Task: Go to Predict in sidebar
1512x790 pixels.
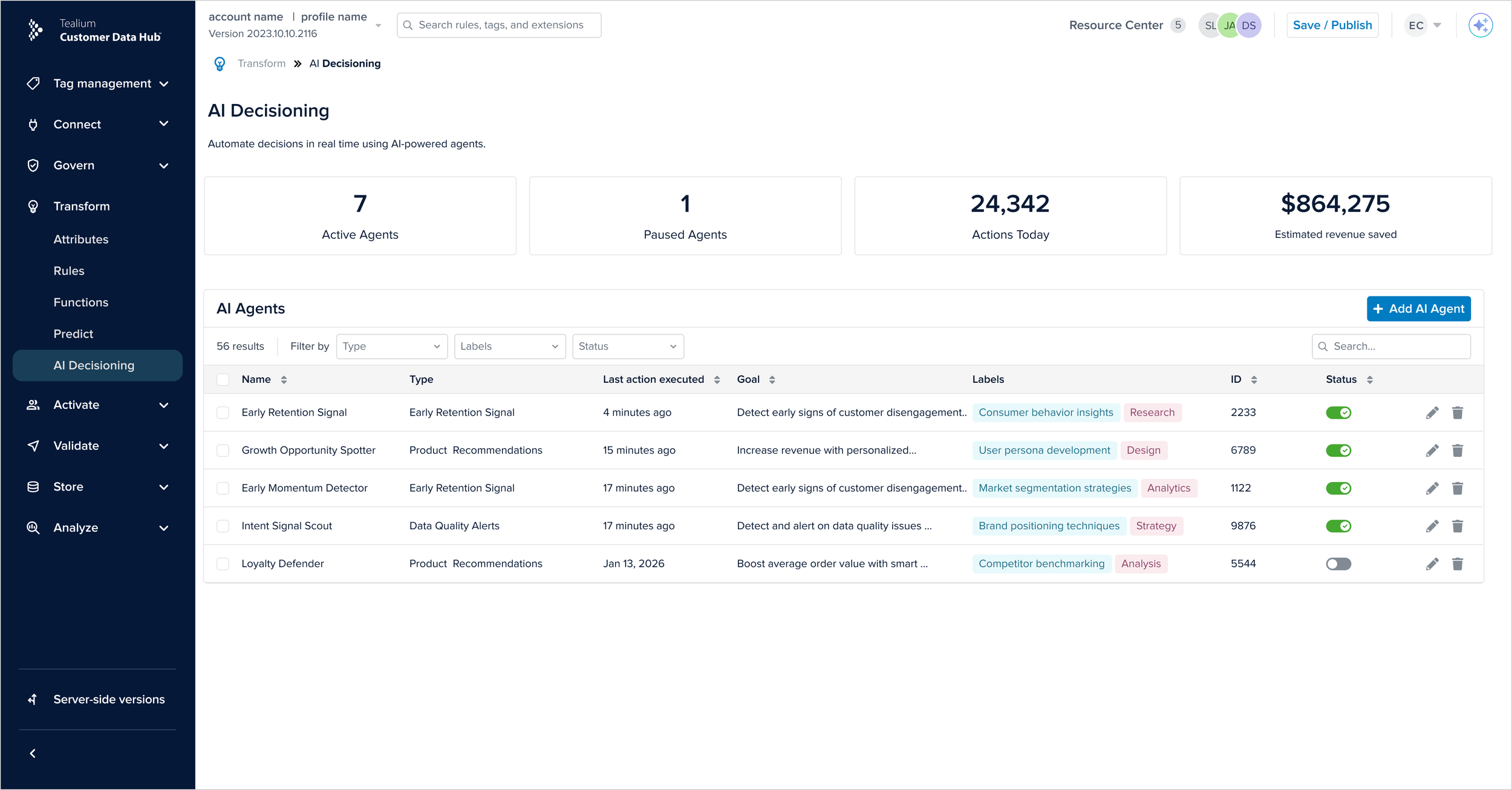Action: pyautogui.click(x=73, y=334)
